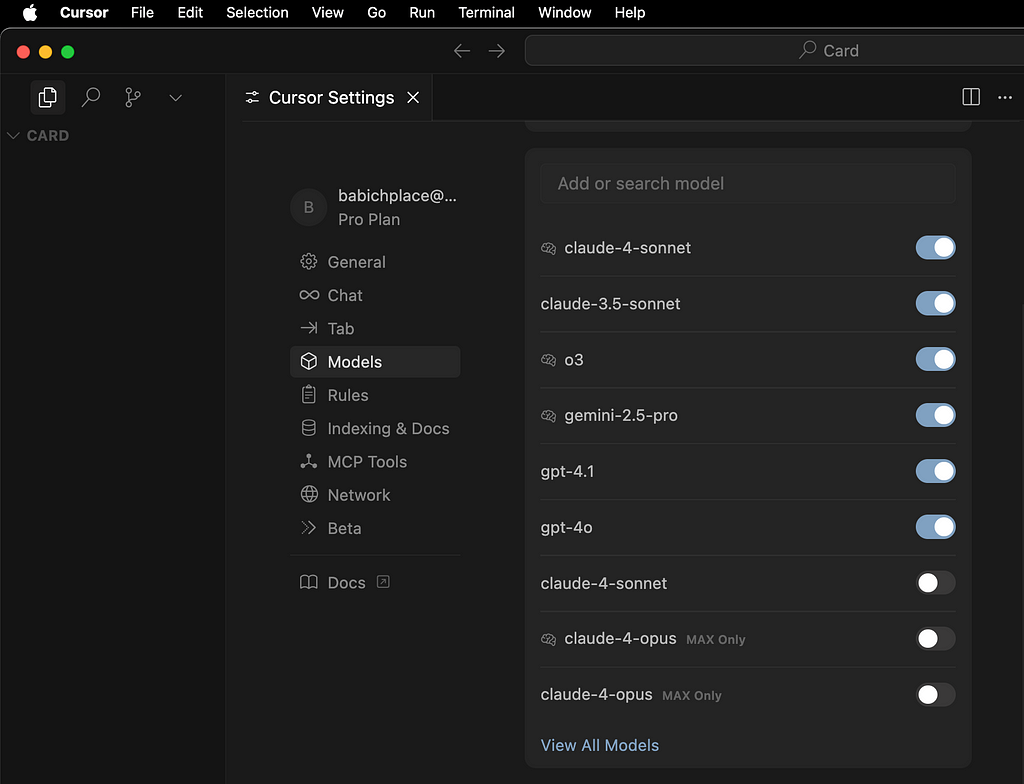The image size is (1024, 784).
Task: Open the Run menu
Action: coord(422,12)
